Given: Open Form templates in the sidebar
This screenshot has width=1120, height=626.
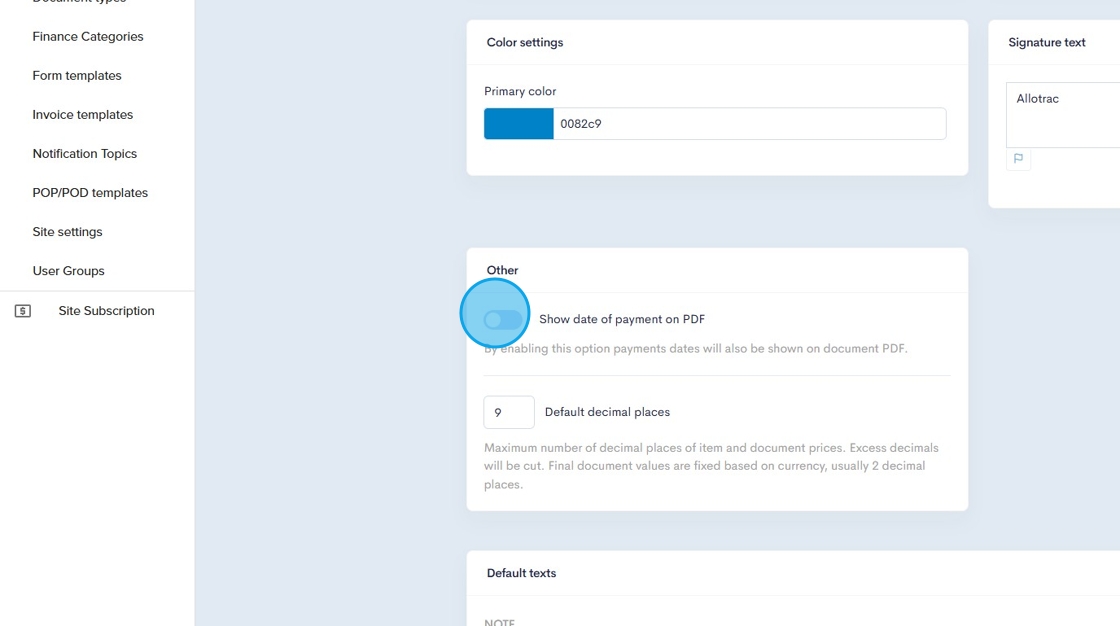Looking at the screenshot, I should tap(77, 76).
